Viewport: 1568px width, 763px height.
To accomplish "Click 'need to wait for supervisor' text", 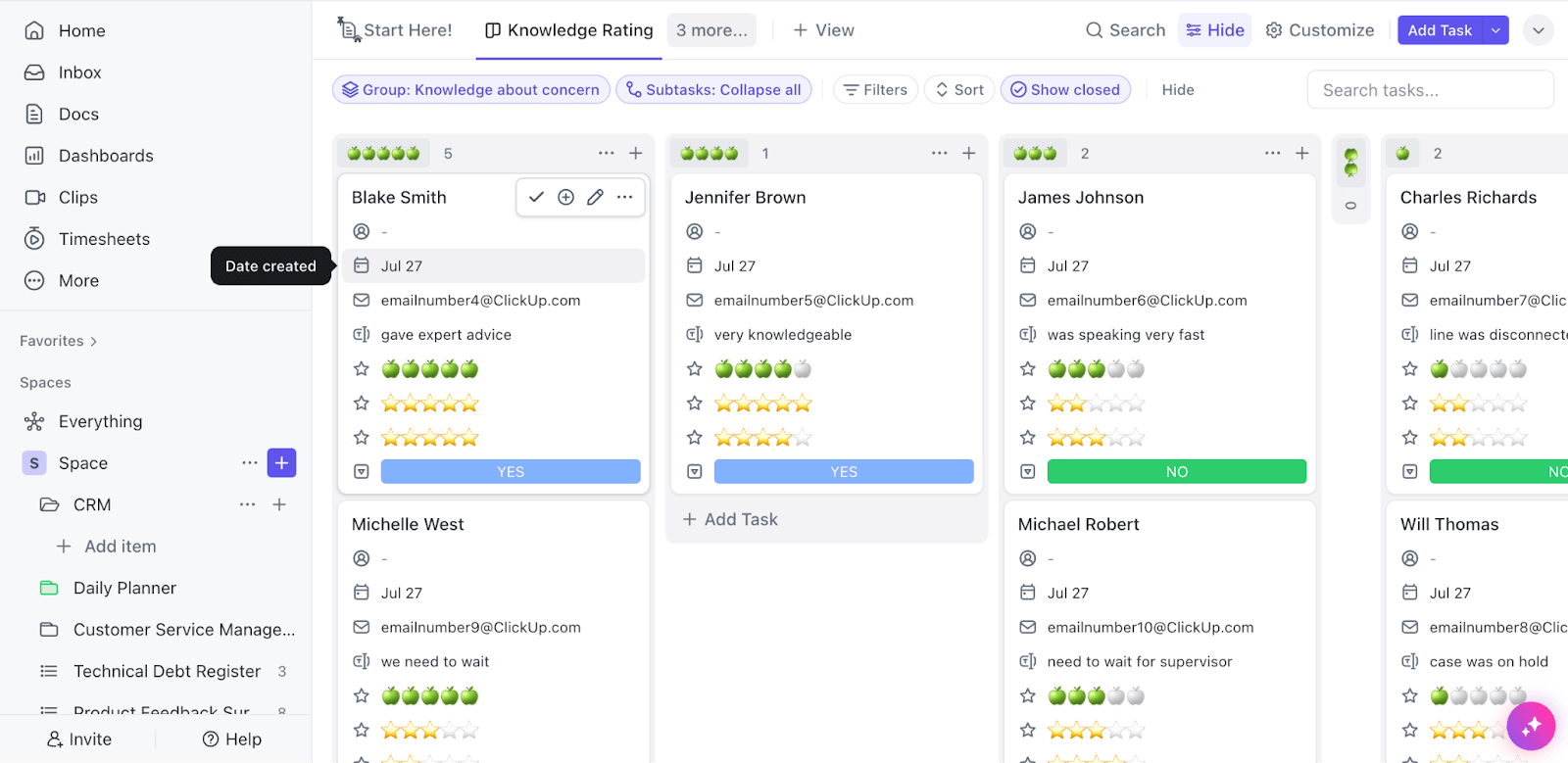I will pos(1140,662).
